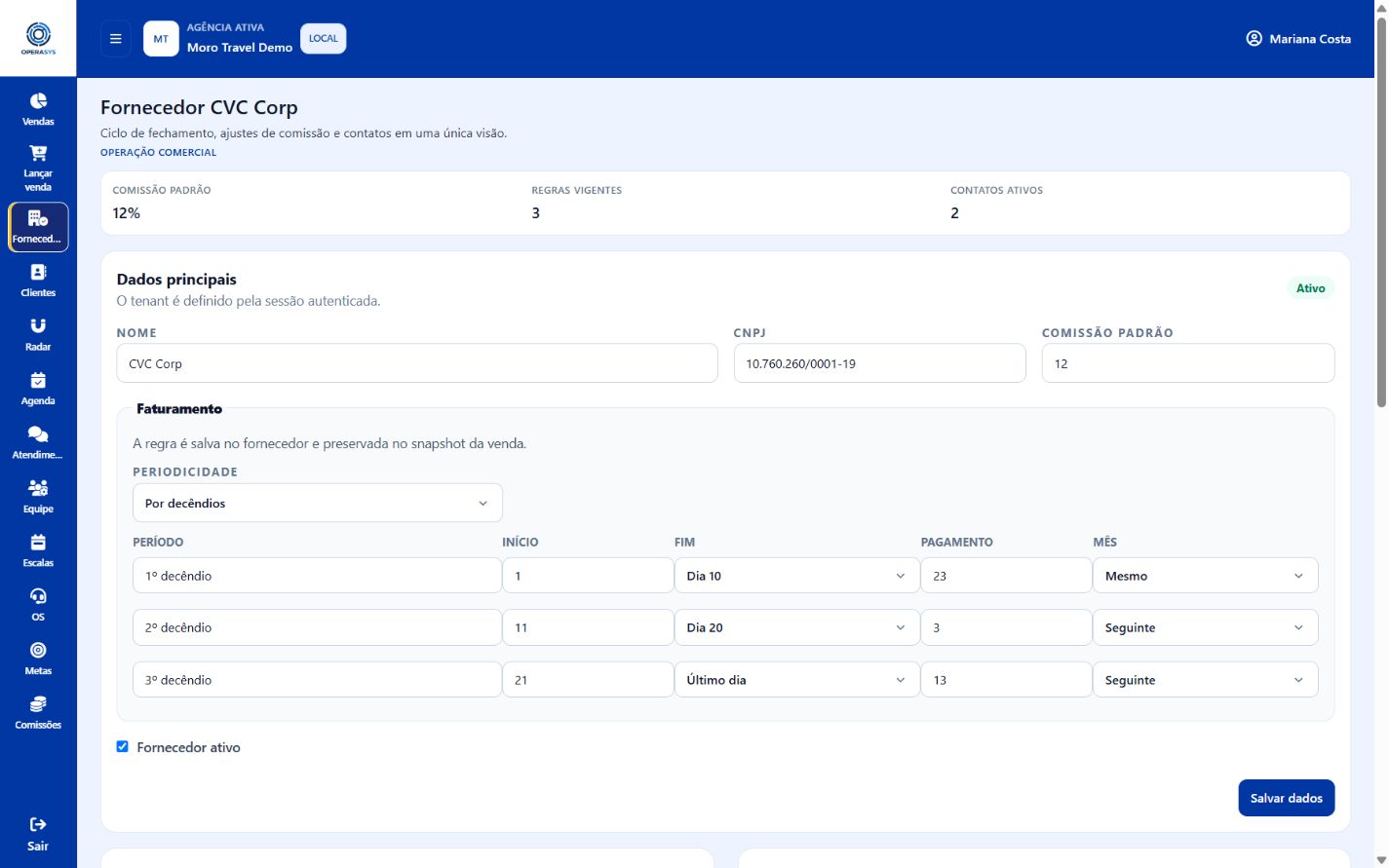Open the Fim dropdown showing Dia 20
This screenshot has height=868, width=1389.
pyautogui.click(x=797, y=627)
